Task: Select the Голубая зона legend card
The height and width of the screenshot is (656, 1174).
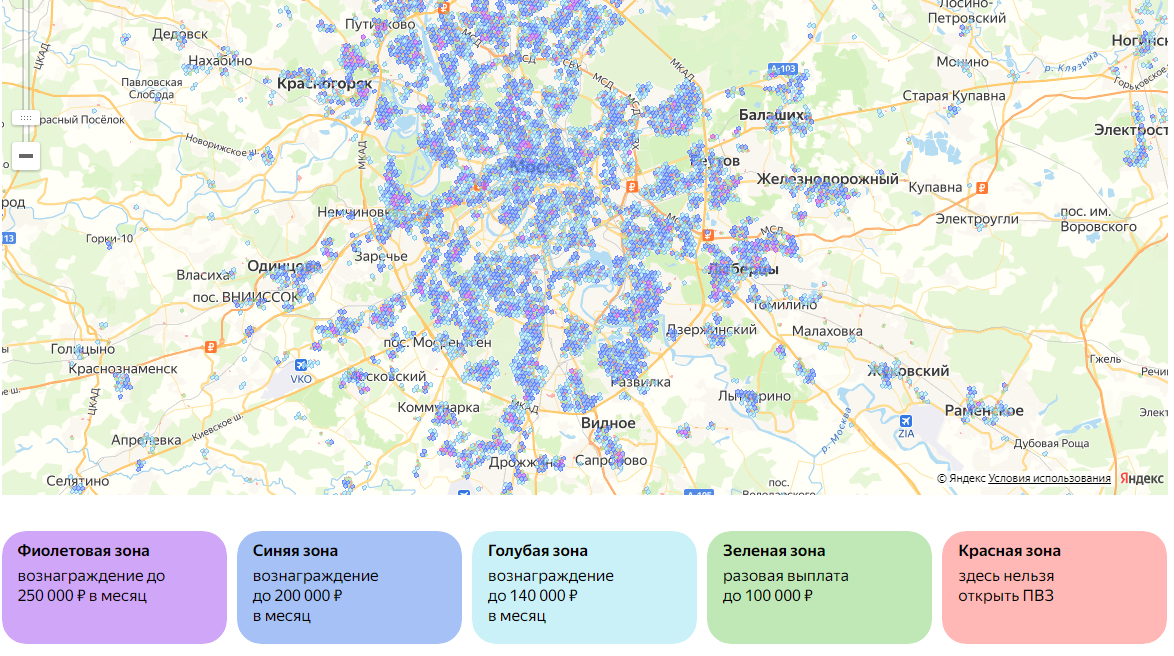Action: tap(585, 588)
